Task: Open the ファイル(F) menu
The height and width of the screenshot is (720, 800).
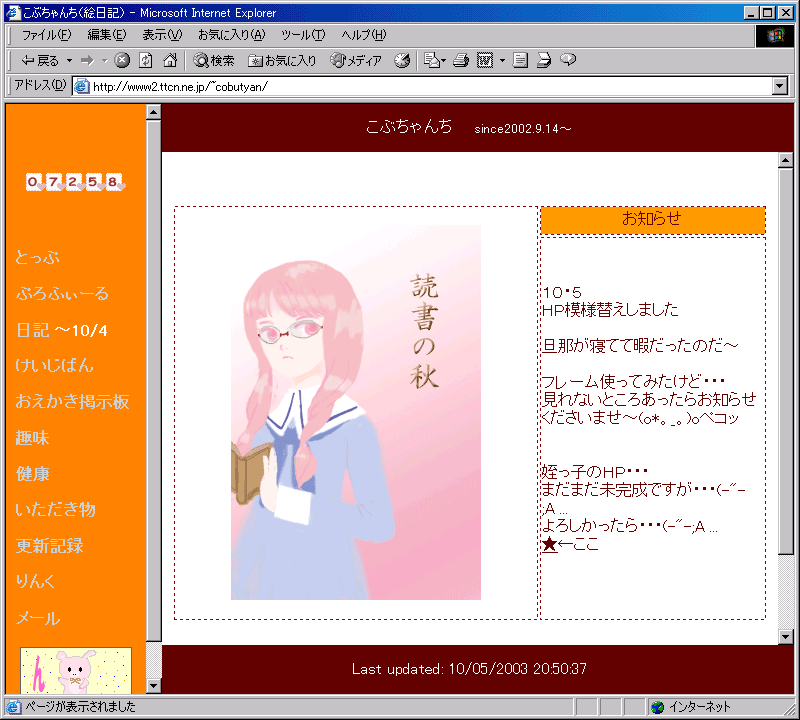Action: coord(46,35)
